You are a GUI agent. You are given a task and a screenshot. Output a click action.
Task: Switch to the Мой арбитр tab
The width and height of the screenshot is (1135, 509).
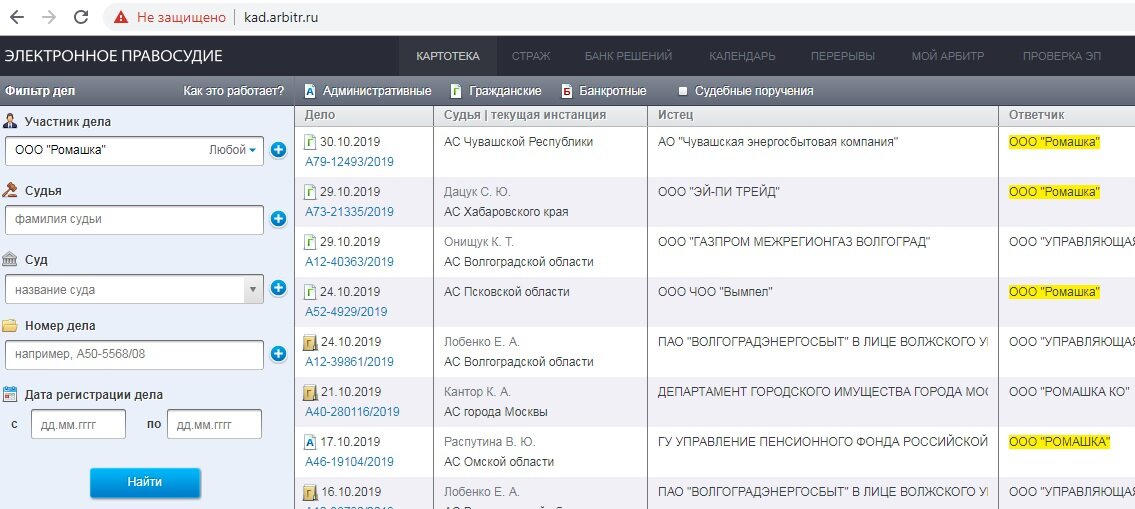pyautogui.click(x=948, y=56)
